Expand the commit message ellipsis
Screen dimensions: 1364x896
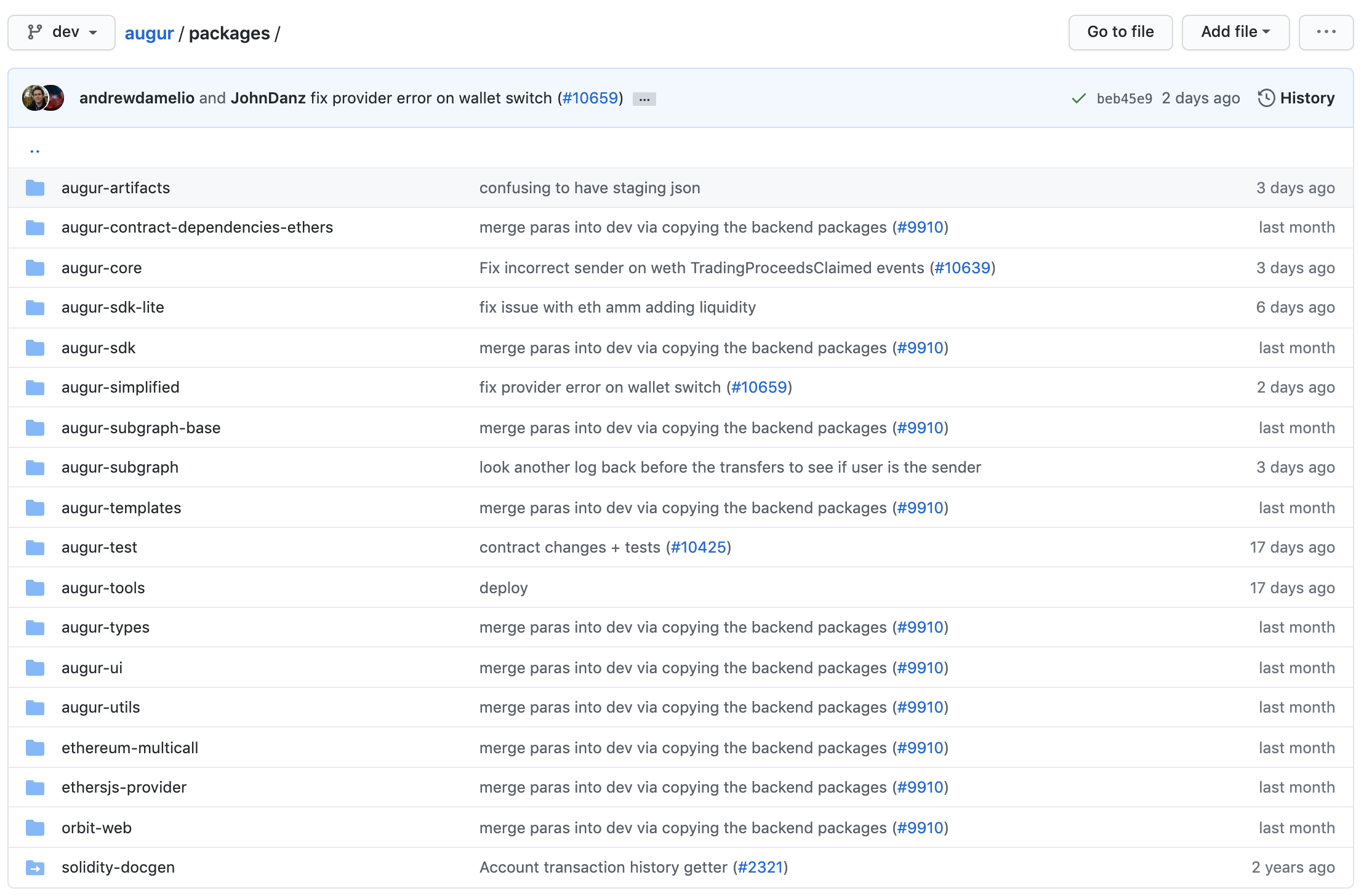(644, 99)
